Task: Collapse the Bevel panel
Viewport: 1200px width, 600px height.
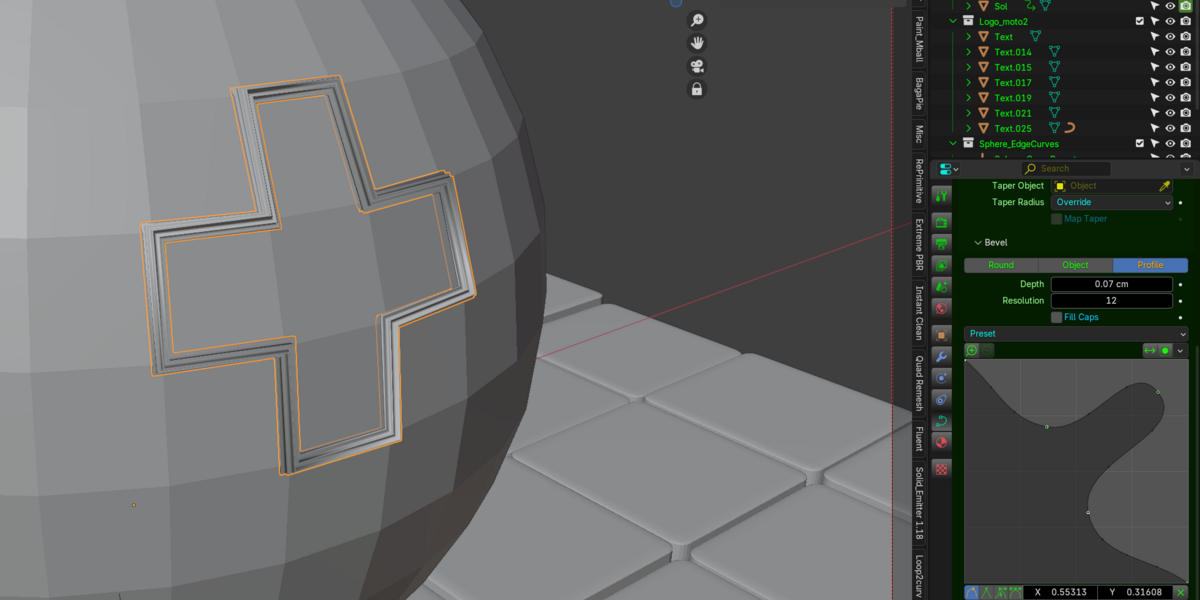Action: click(x=977, y=242)
